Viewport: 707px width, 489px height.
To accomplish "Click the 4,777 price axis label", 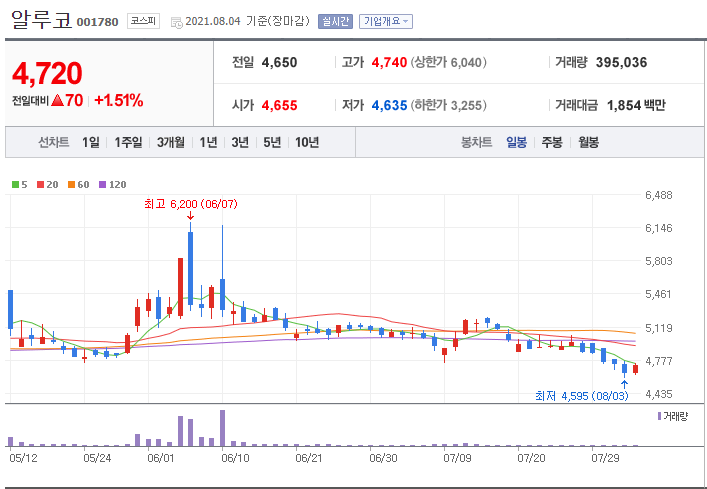I will 659,361.
